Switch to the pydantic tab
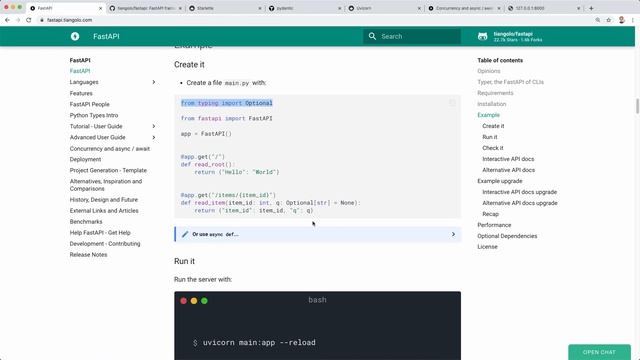The height and width of the screenshot is (360, 640). (x=304, y=8)
